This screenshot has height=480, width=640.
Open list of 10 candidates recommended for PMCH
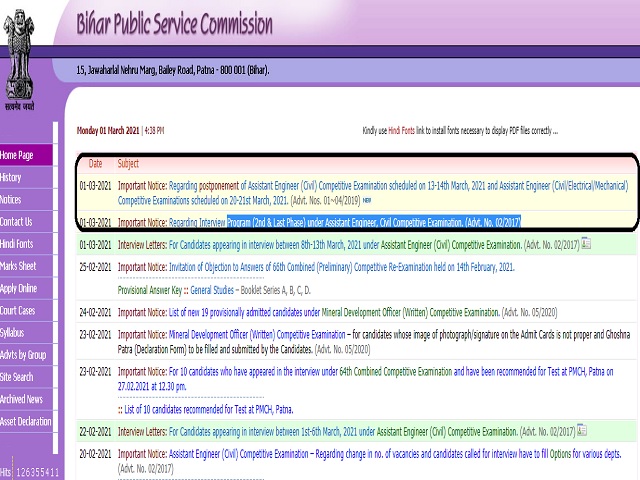click(x=209, y=409)
